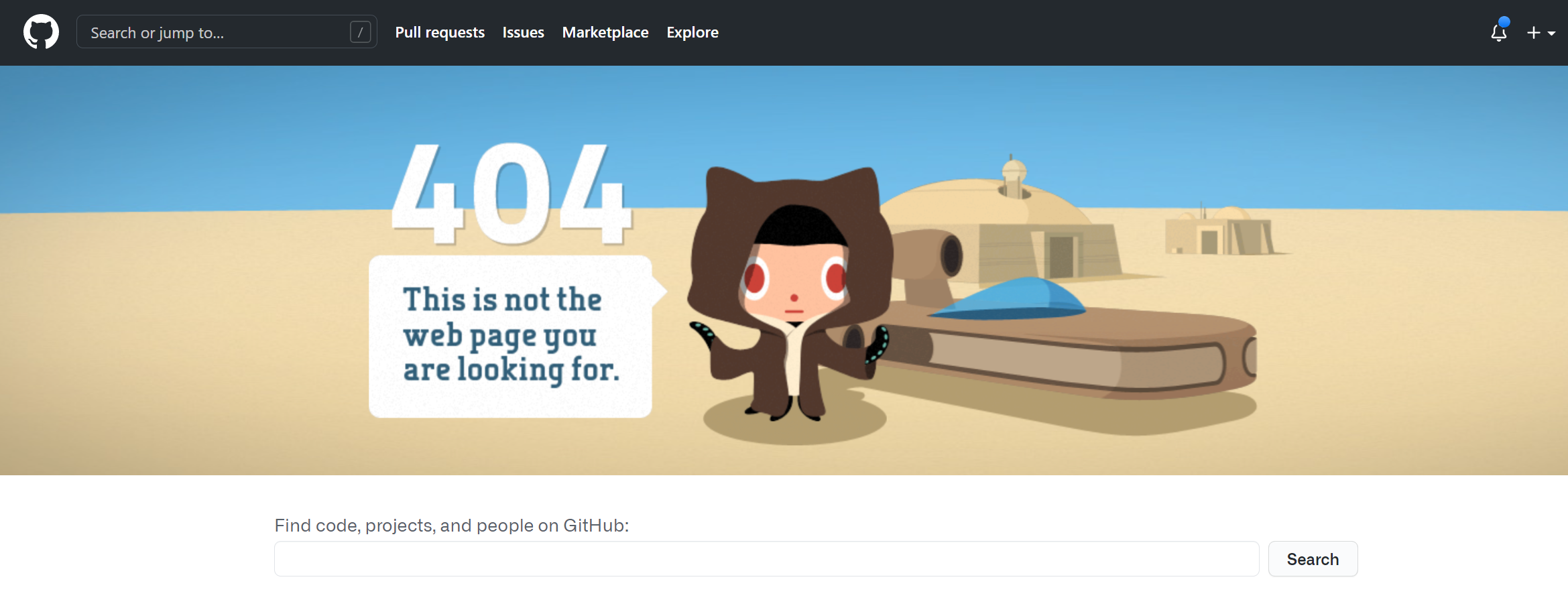View notifications via the bell icon
Viewport: 1568px width, 610px height.
point(1499,32)
